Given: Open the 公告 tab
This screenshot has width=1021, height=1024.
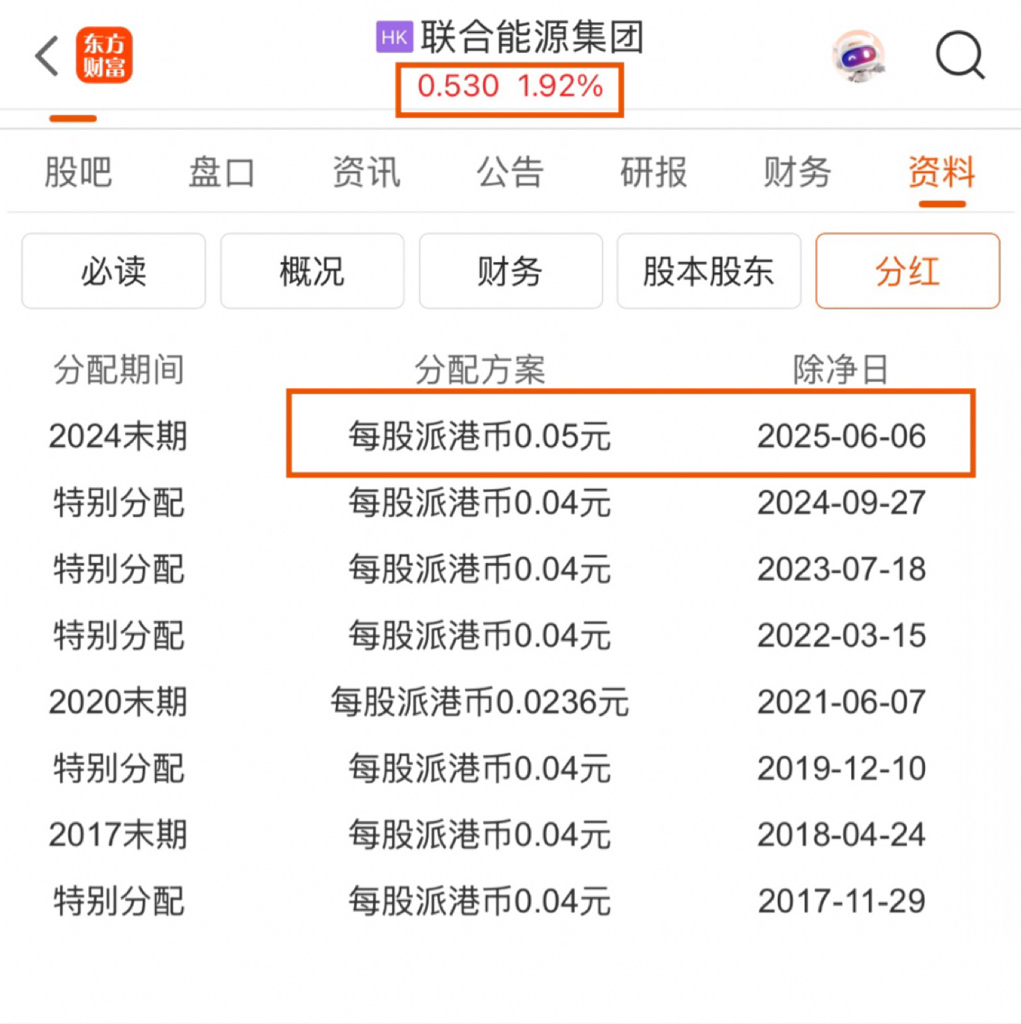Looking at the screenshot, I should (510, 172).
